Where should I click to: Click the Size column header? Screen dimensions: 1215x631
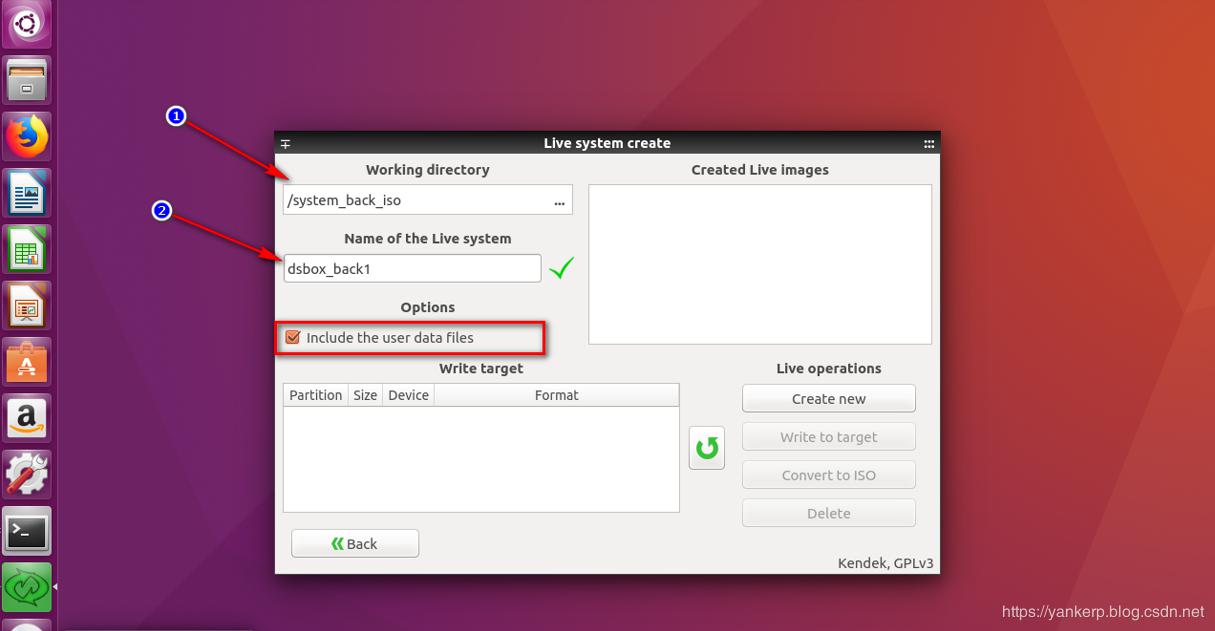point(365,395)
